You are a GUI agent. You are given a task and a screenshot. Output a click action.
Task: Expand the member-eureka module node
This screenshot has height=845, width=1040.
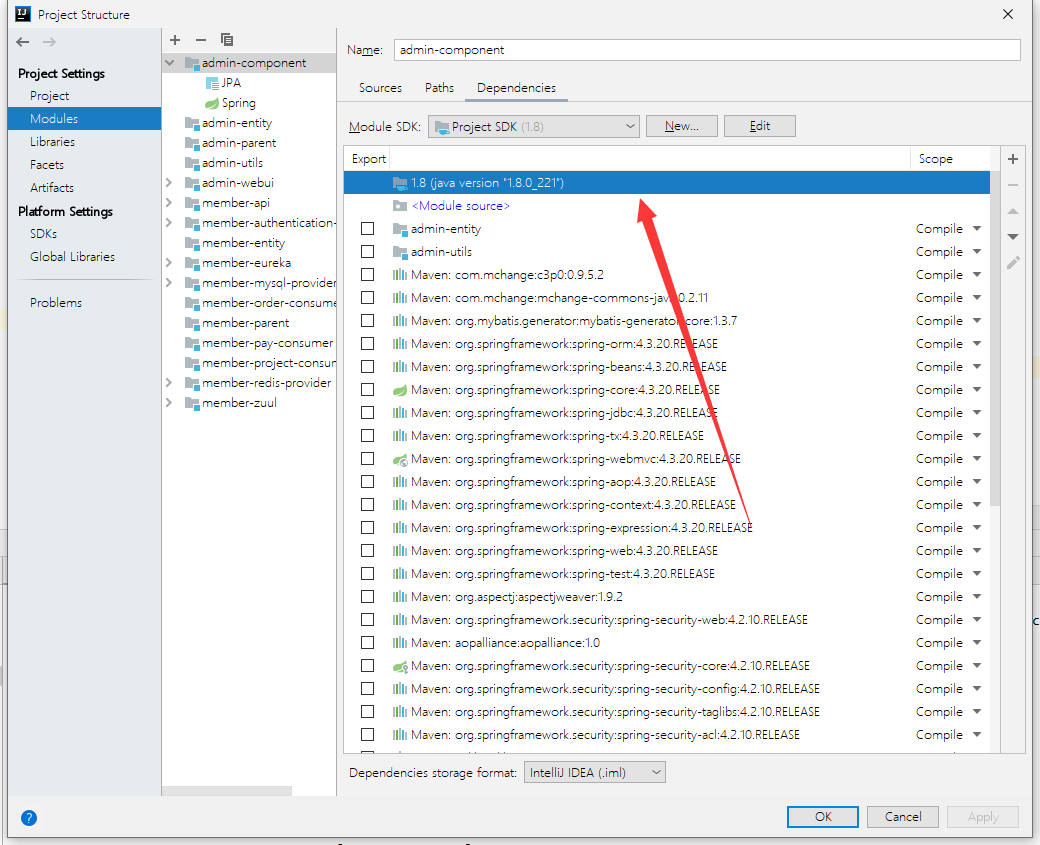coord(169,263)
